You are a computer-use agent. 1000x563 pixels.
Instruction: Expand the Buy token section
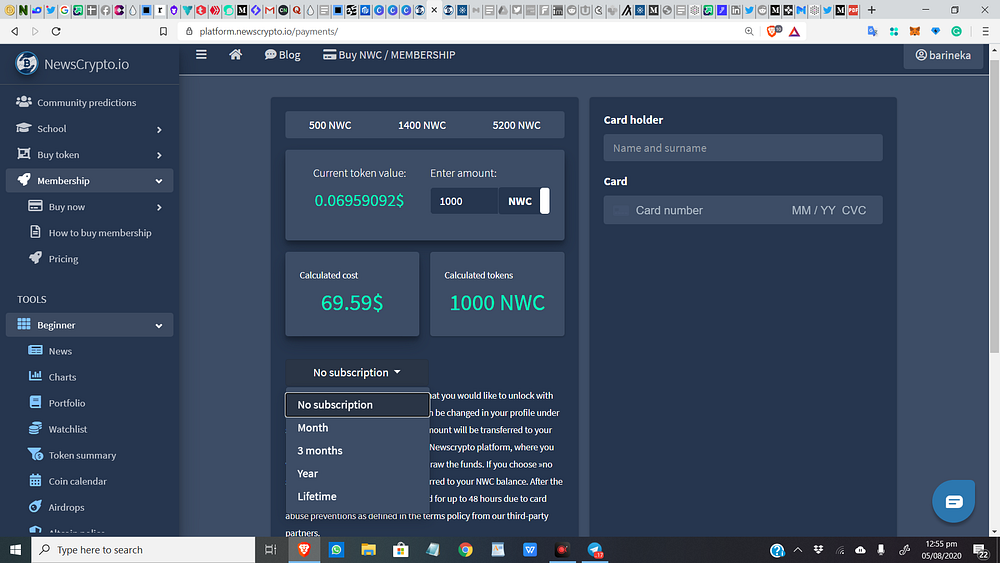click(x=89, y=154)
